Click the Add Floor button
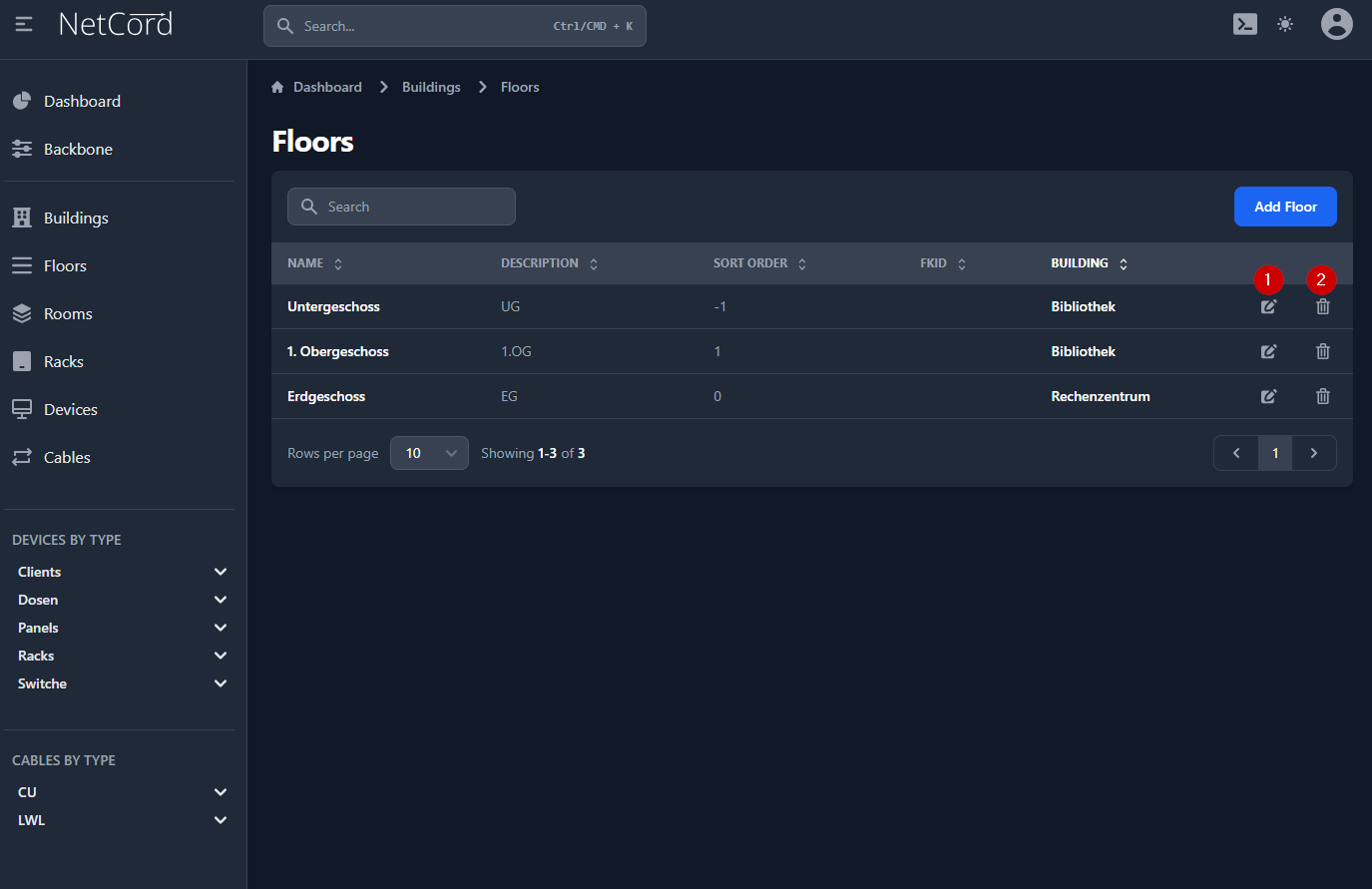Viewport: 1372px width, 889px height. (x=1284, y=207)
